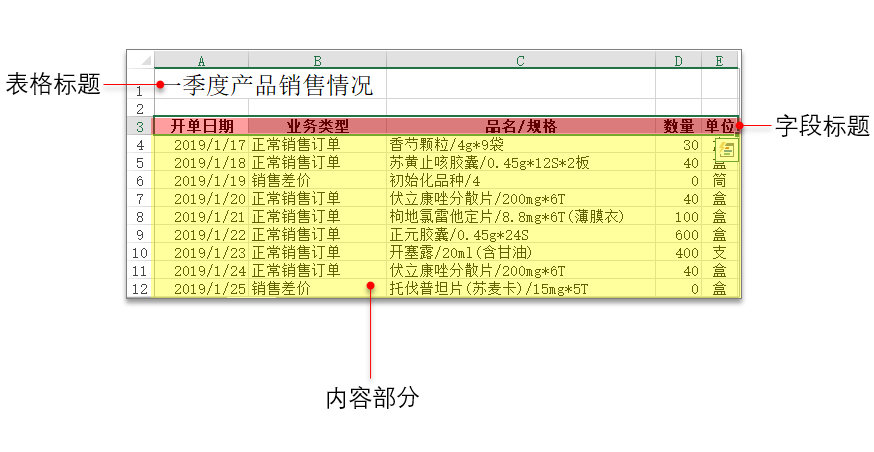Screen dimensions: 874x452
Task: Select date cell 2019/1/25
Action: pos(201,288)
